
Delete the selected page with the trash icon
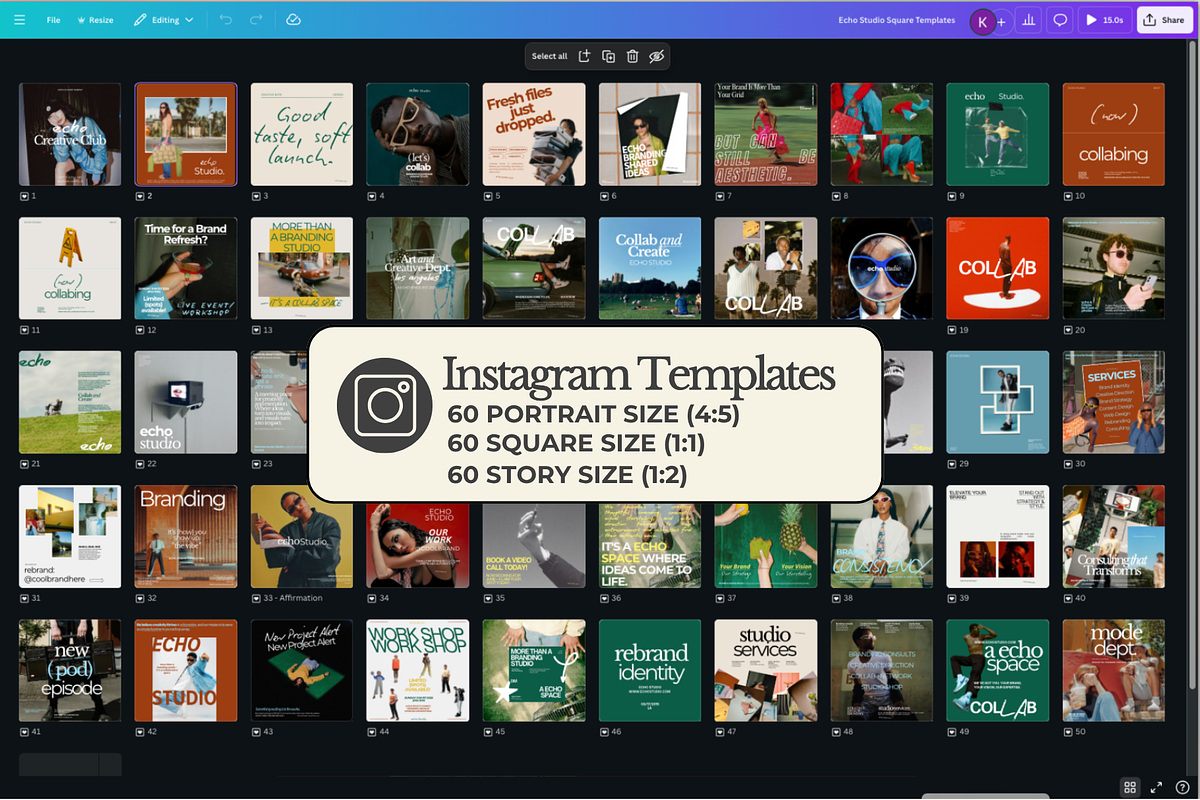pos(632,56)
